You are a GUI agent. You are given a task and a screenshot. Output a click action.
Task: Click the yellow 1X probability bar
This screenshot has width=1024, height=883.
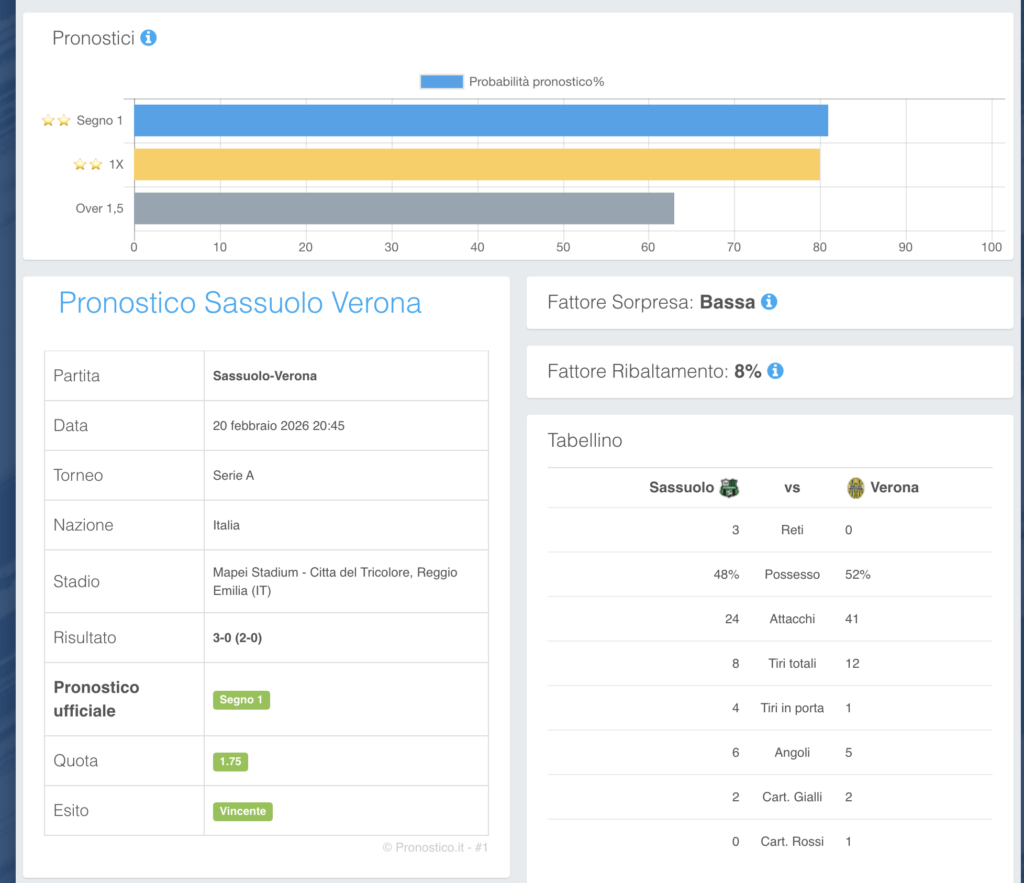[476, 165]
